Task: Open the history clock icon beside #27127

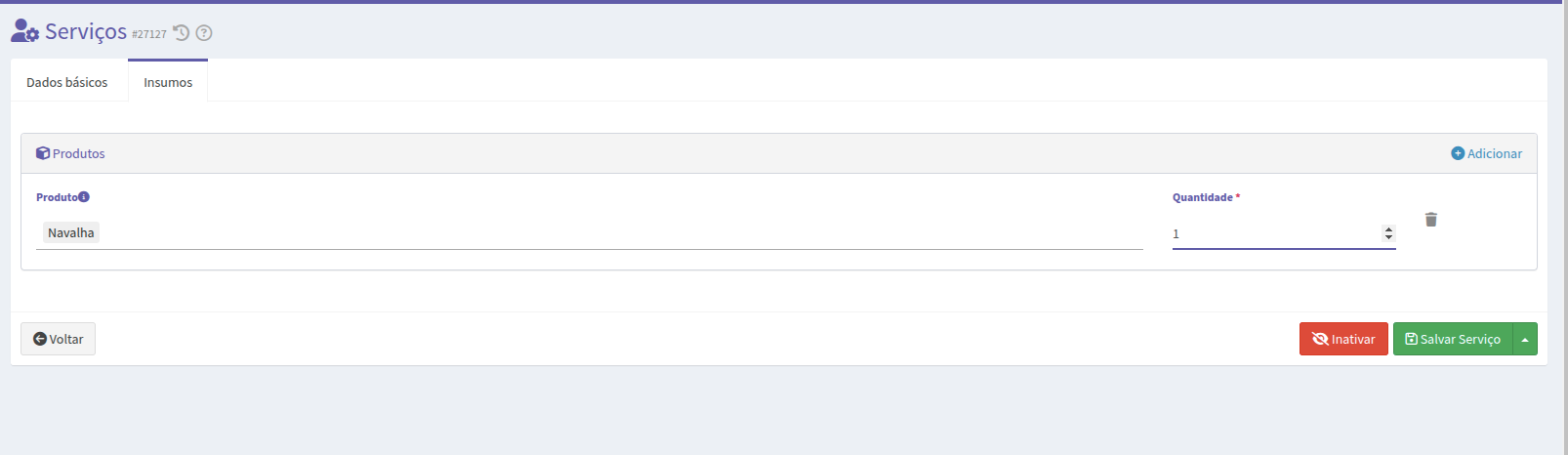Action: [x=181, y=32]
